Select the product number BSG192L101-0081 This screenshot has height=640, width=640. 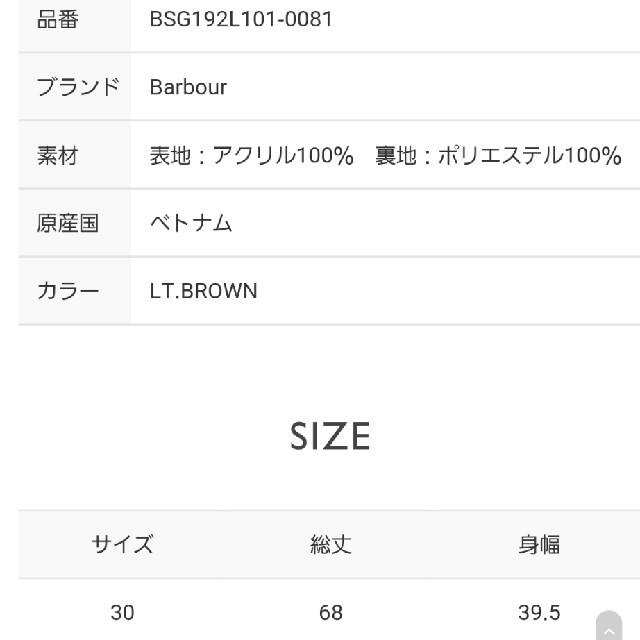click(241, 19)
